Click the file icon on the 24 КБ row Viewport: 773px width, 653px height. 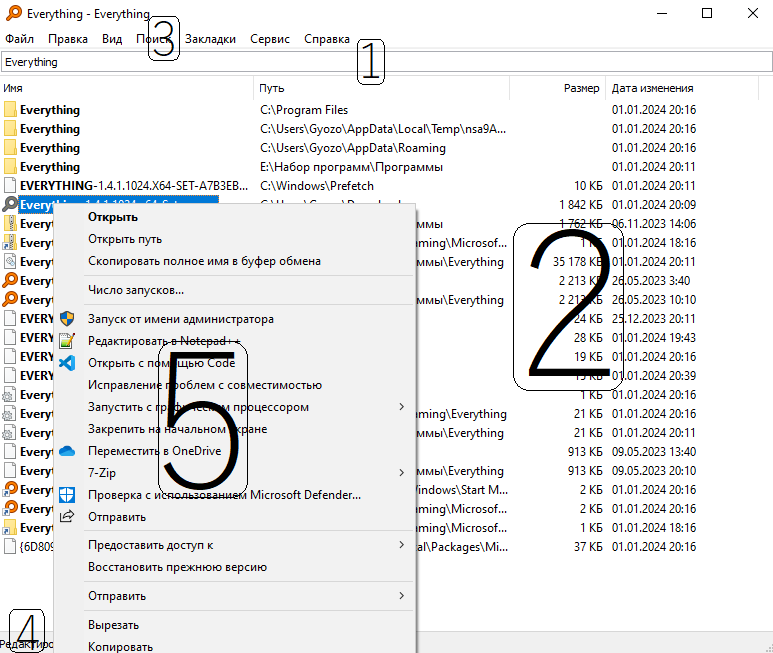(x=10, y=318)
